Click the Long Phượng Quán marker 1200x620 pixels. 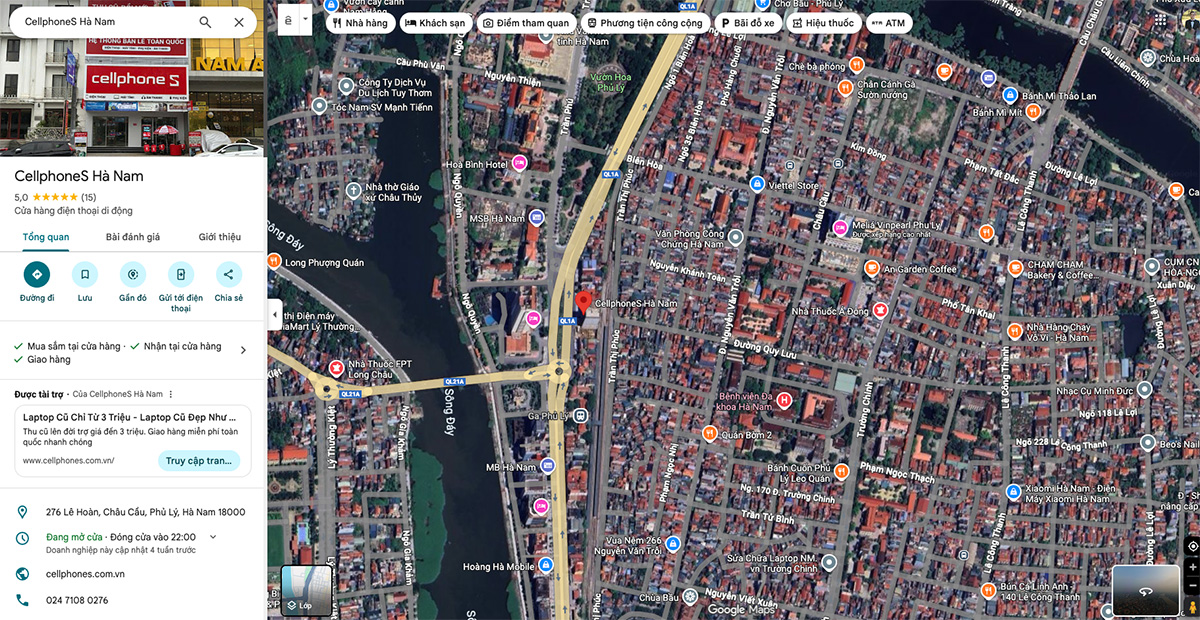coord(275,263)
